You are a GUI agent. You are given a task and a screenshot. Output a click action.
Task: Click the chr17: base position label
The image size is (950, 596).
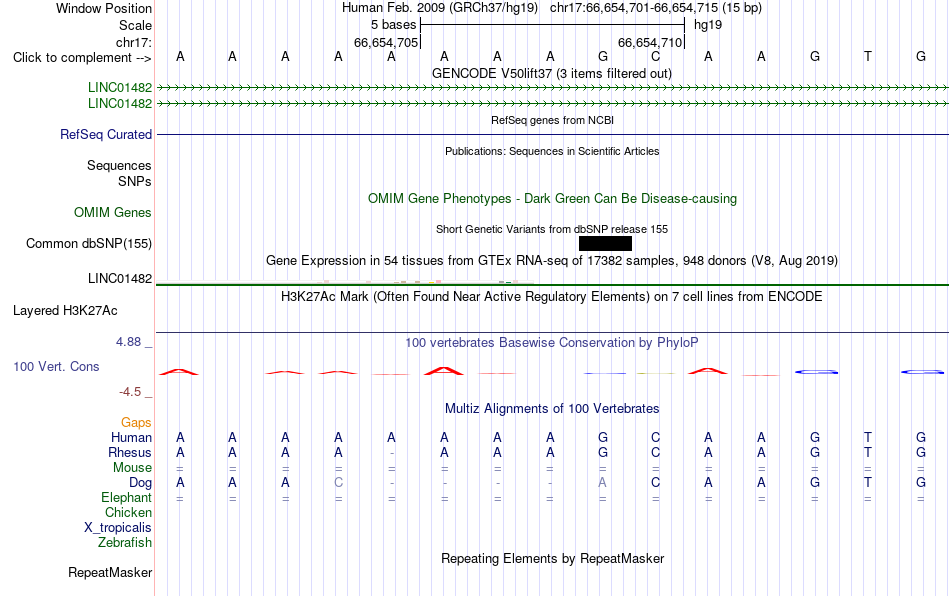click(133, 42)
